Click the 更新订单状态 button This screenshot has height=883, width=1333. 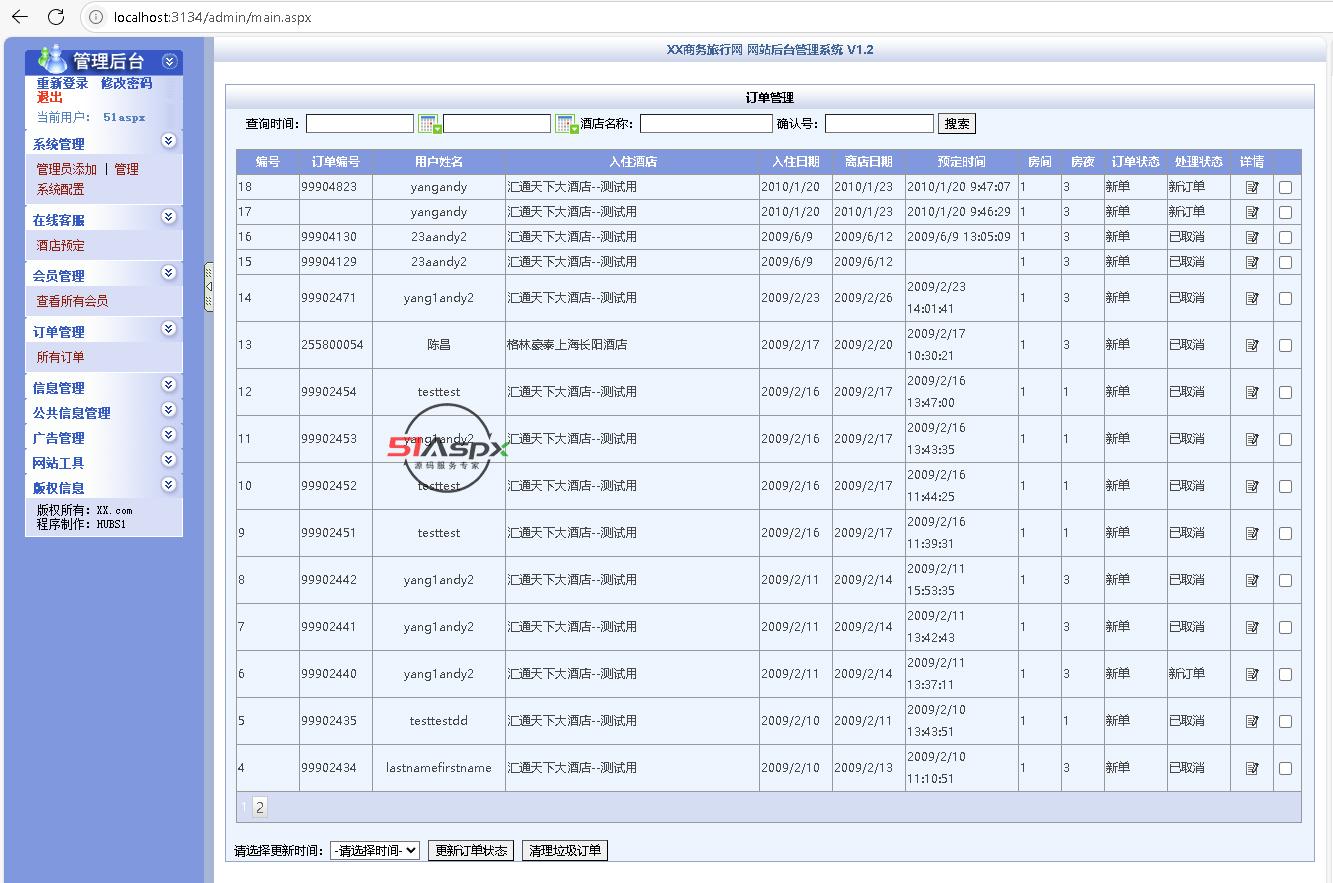coord(471,850)
